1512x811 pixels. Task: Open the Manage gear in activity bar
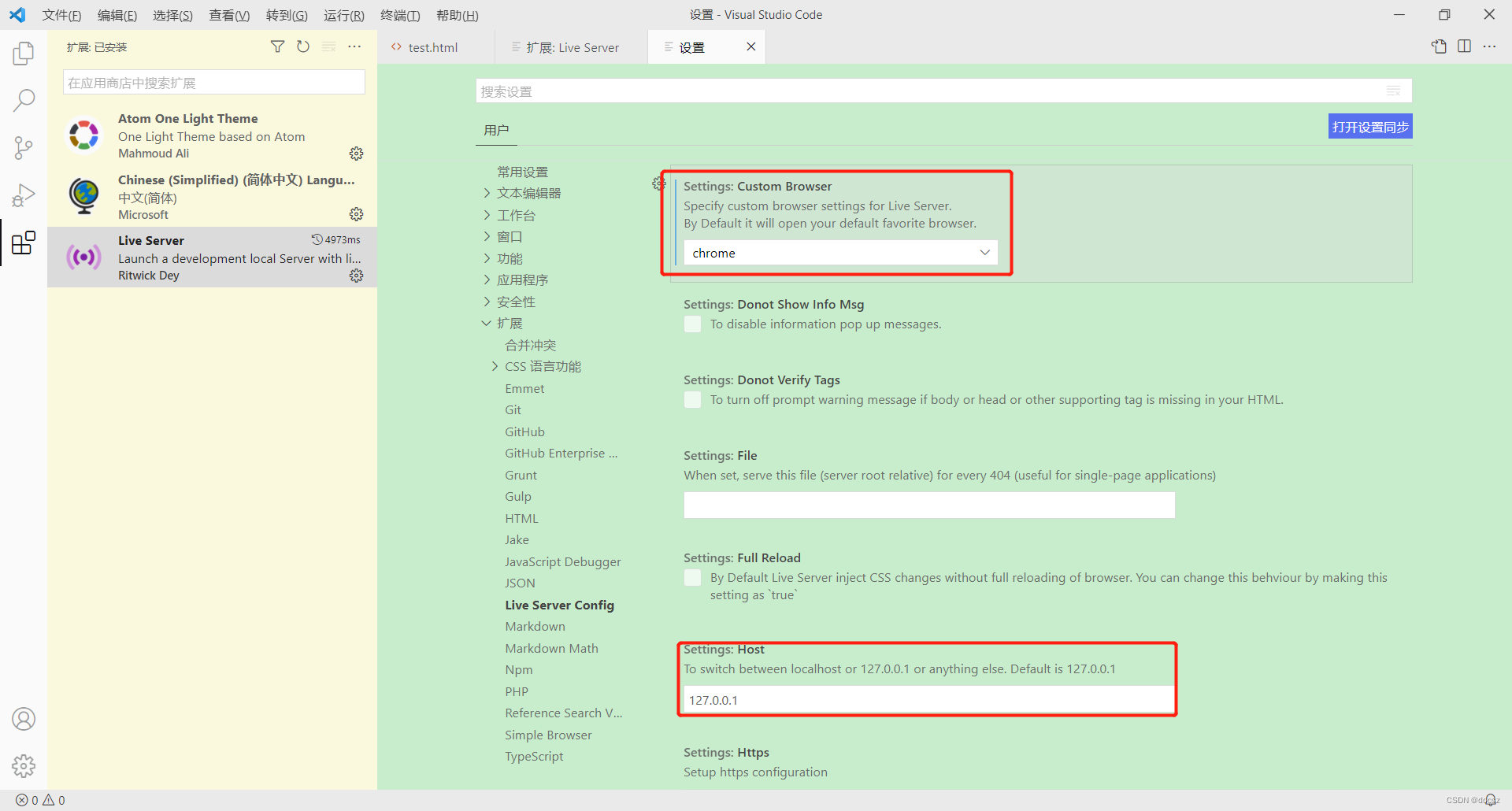[x=24, y=765]
